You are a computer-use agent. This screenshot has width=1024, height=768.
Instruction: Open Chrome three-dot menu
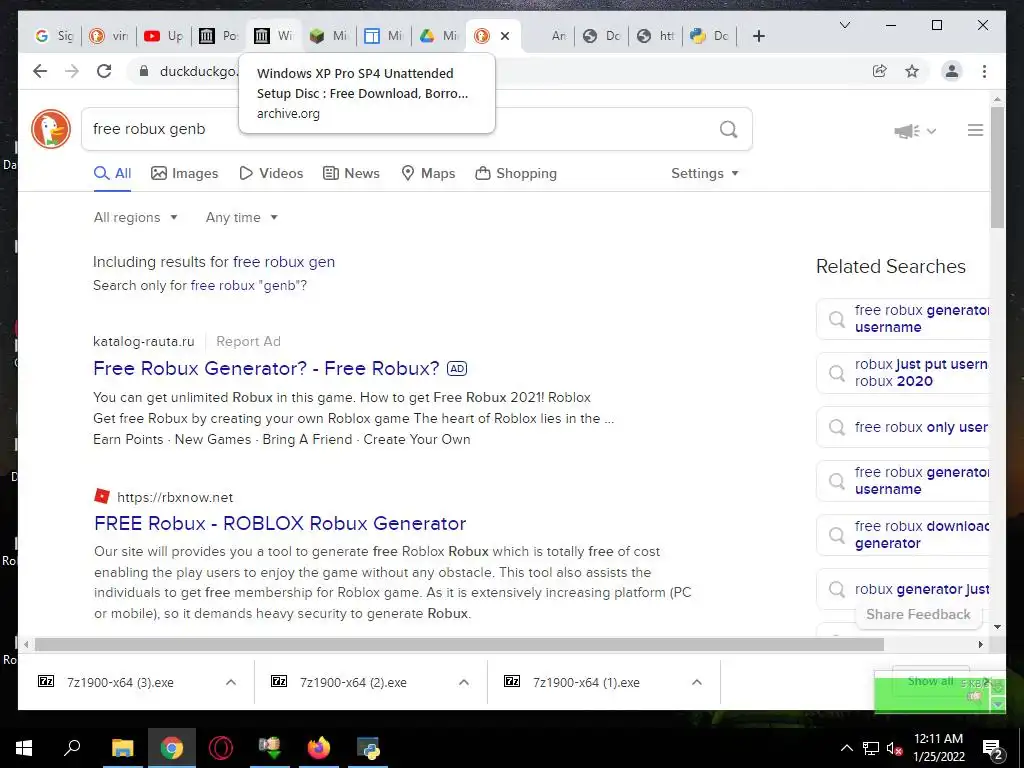click(x=984, y=71)
